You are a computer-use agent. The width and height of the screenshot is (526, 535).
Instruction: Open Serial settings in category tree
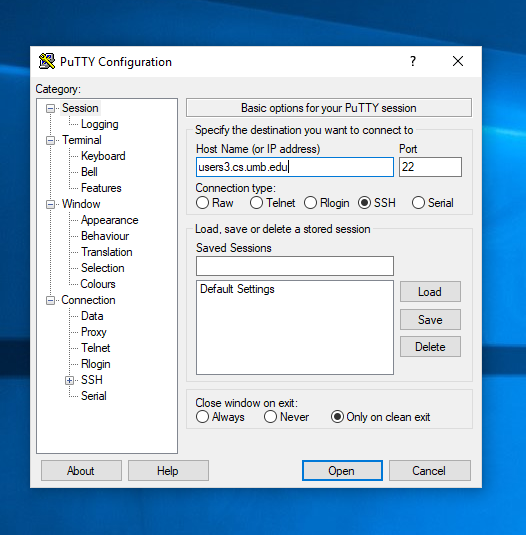tap(93, 396)
